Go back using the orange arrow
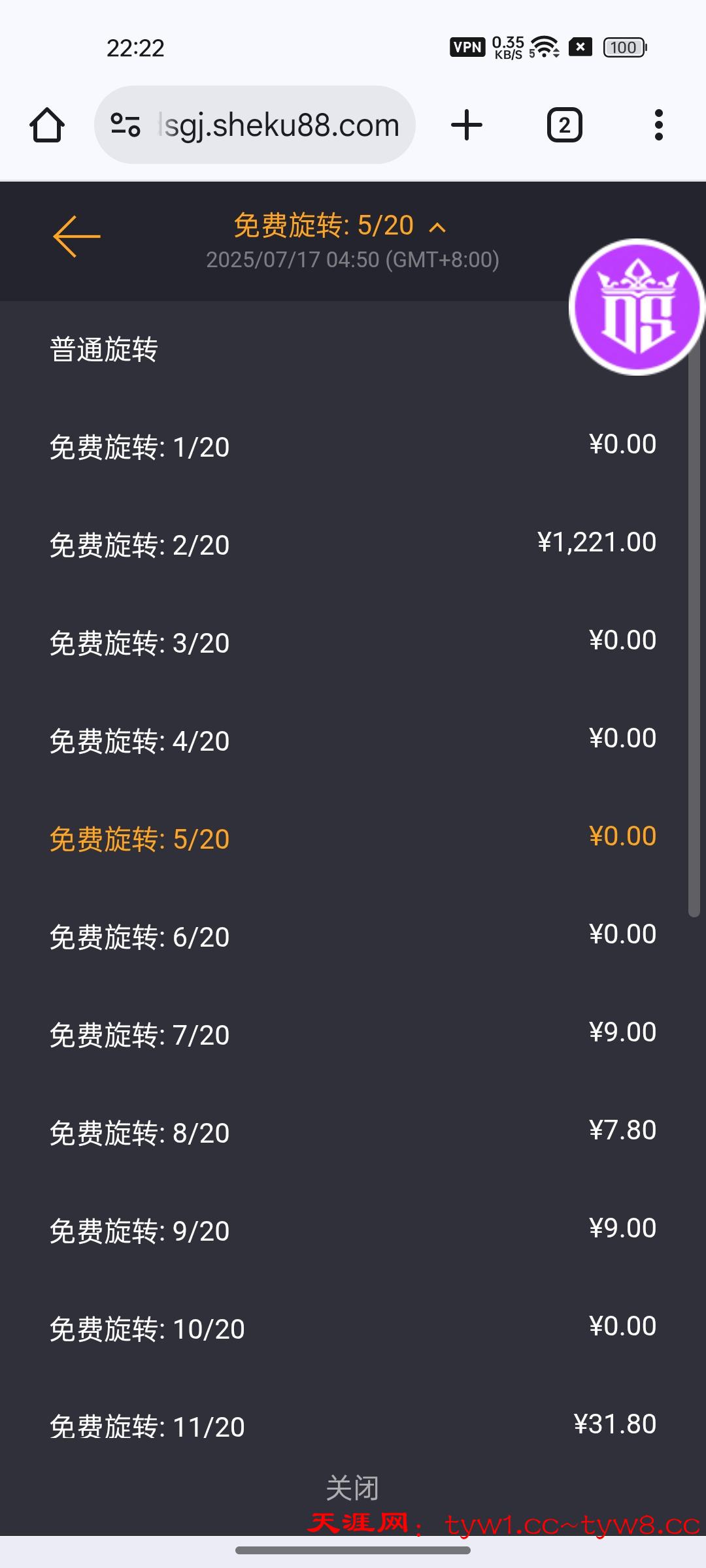Viewport: 706px width, 1568px height. 76,237
